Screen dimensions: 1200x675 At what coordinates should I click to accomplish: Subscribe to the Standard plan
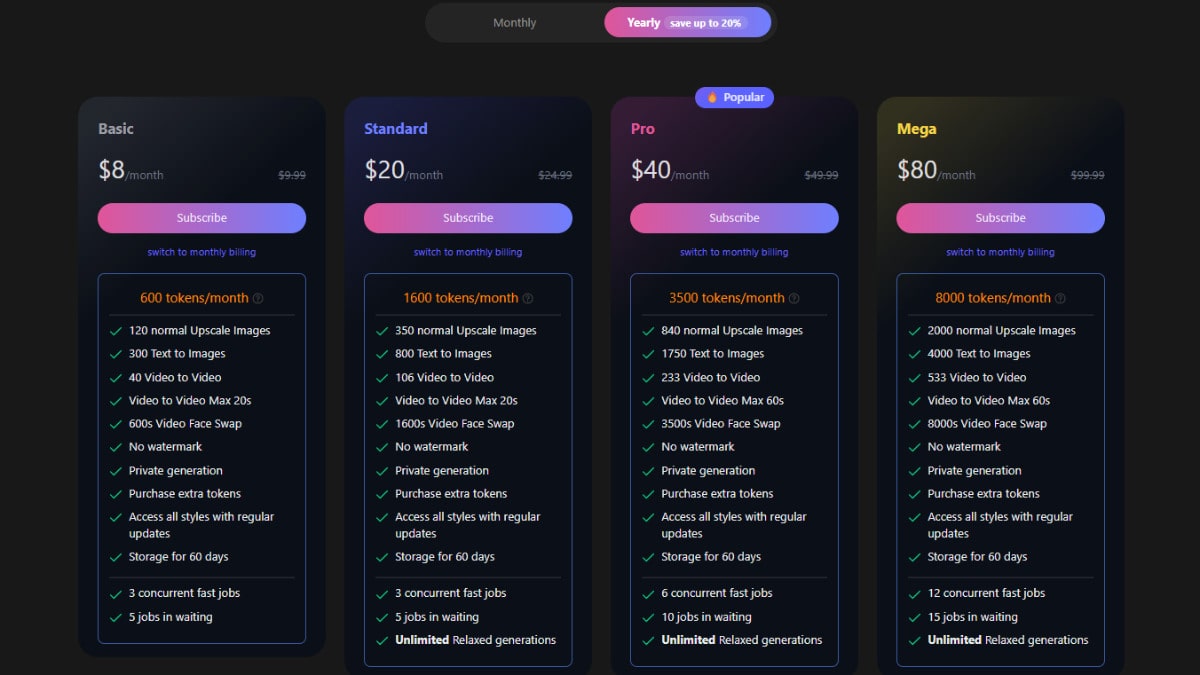click(x=468, y=218)
